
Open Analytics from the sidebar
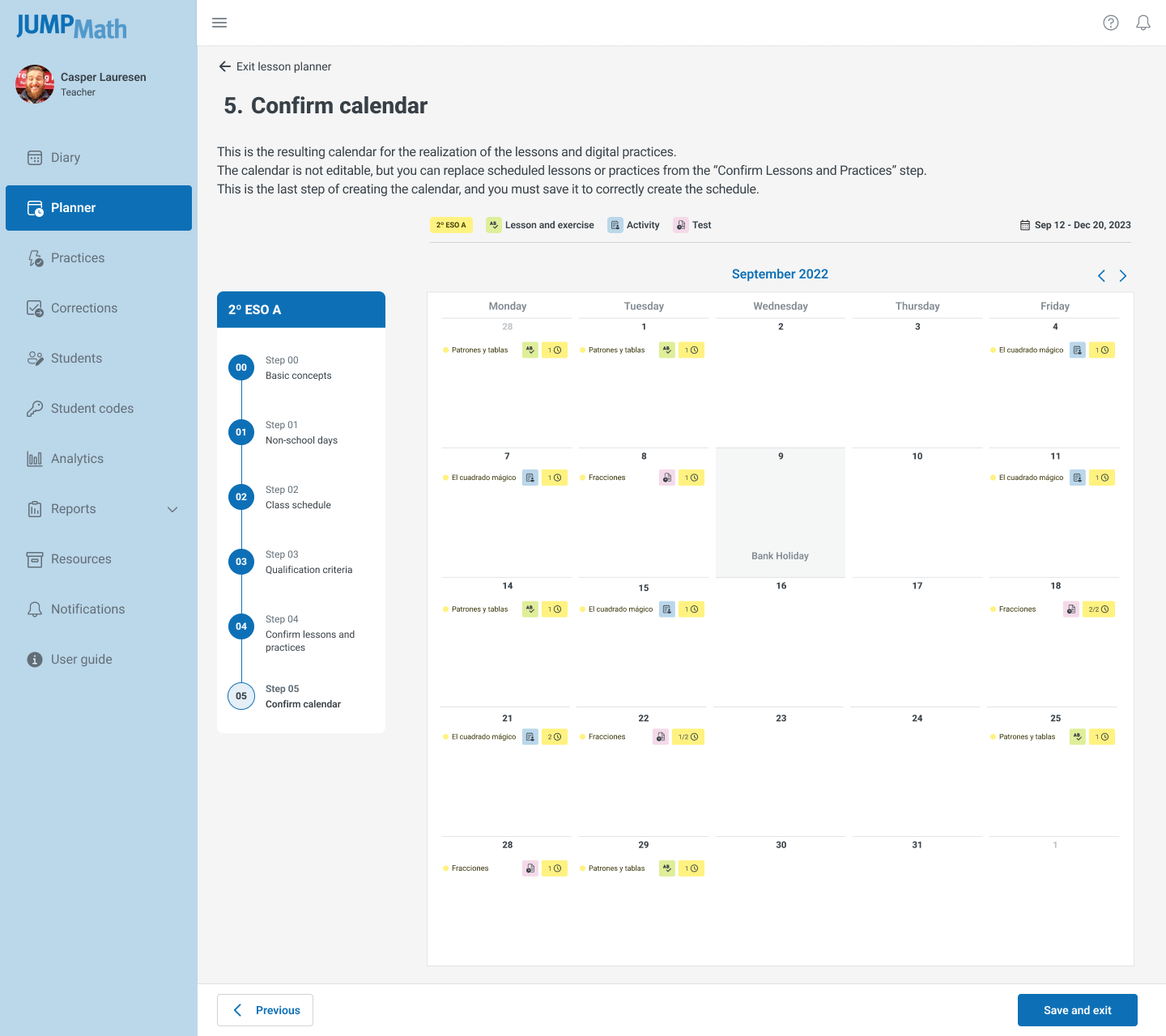(77, 459)
